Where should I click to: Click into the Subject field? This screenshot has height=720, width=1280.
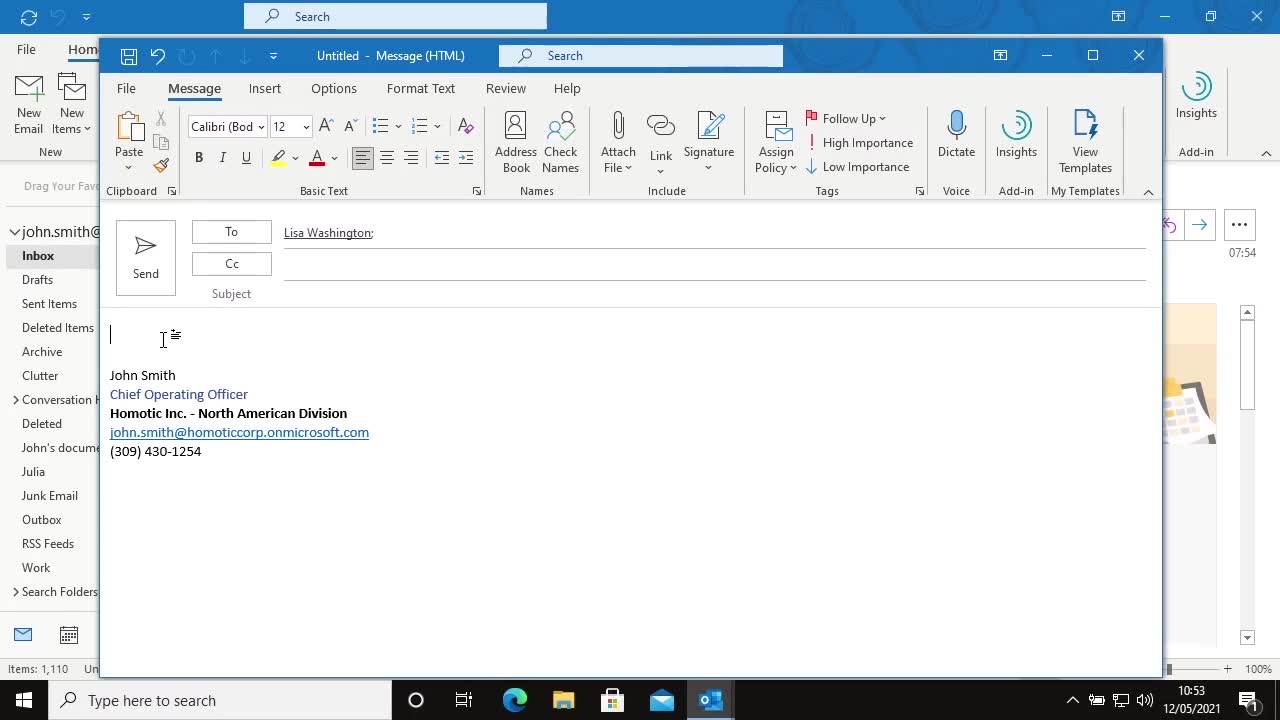point(714,294)
